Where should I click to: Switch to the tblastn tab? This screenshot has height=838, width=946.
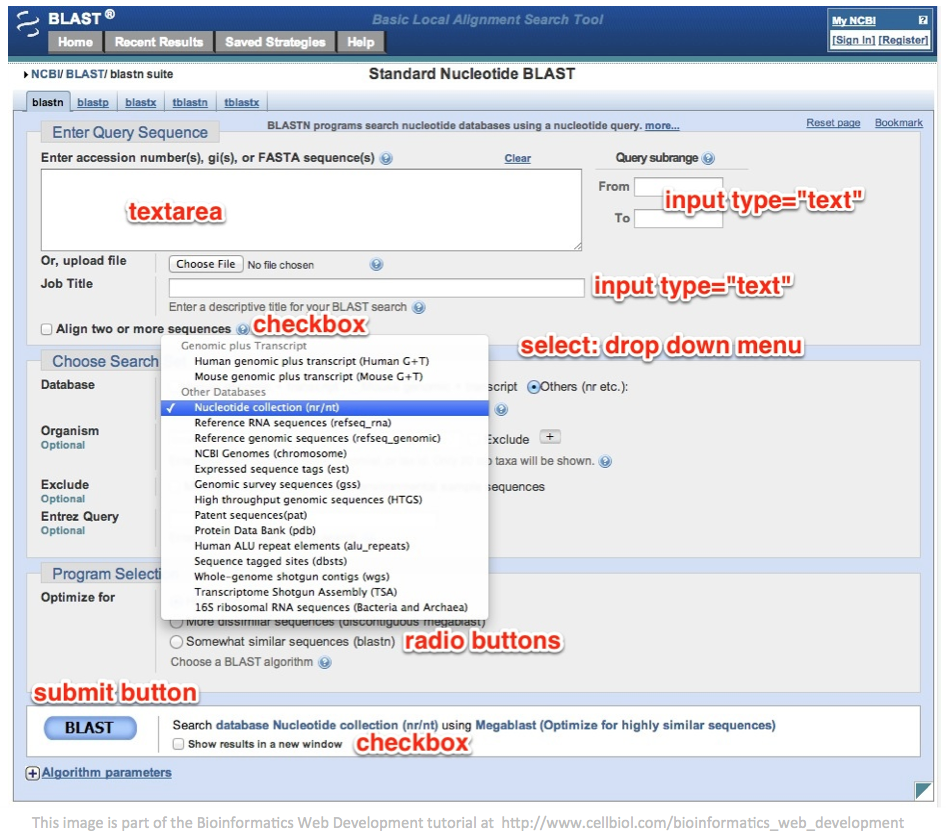pos(190,103)
